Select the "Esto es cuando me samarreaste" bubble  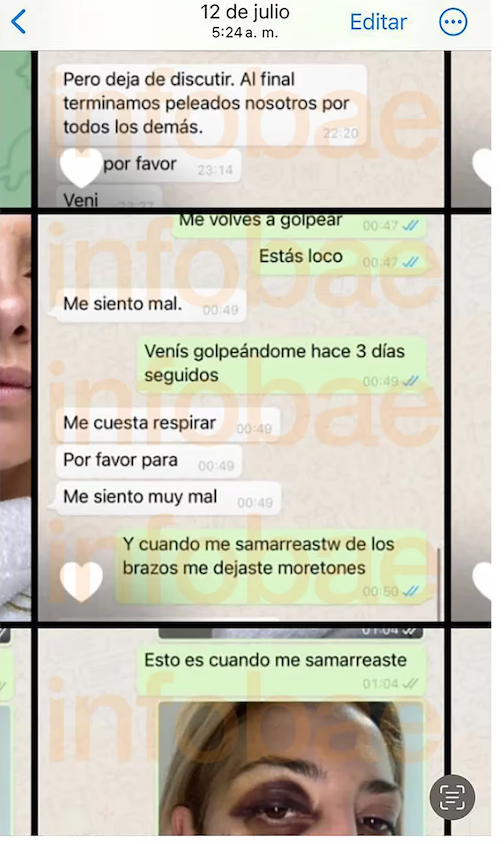[282, 670]
